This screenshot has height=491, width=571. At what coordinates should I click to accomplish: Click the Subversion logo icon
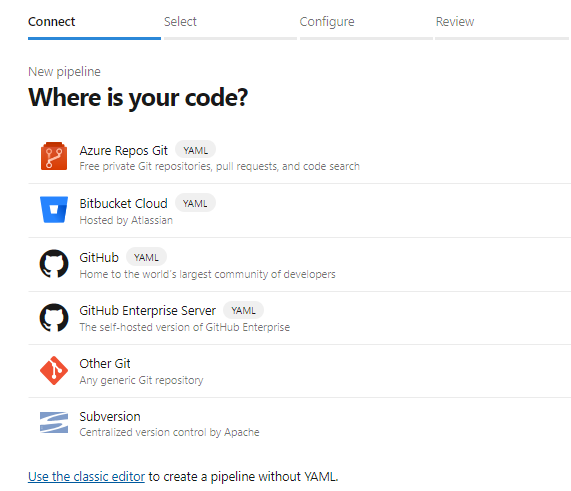(x=54, y=423)
